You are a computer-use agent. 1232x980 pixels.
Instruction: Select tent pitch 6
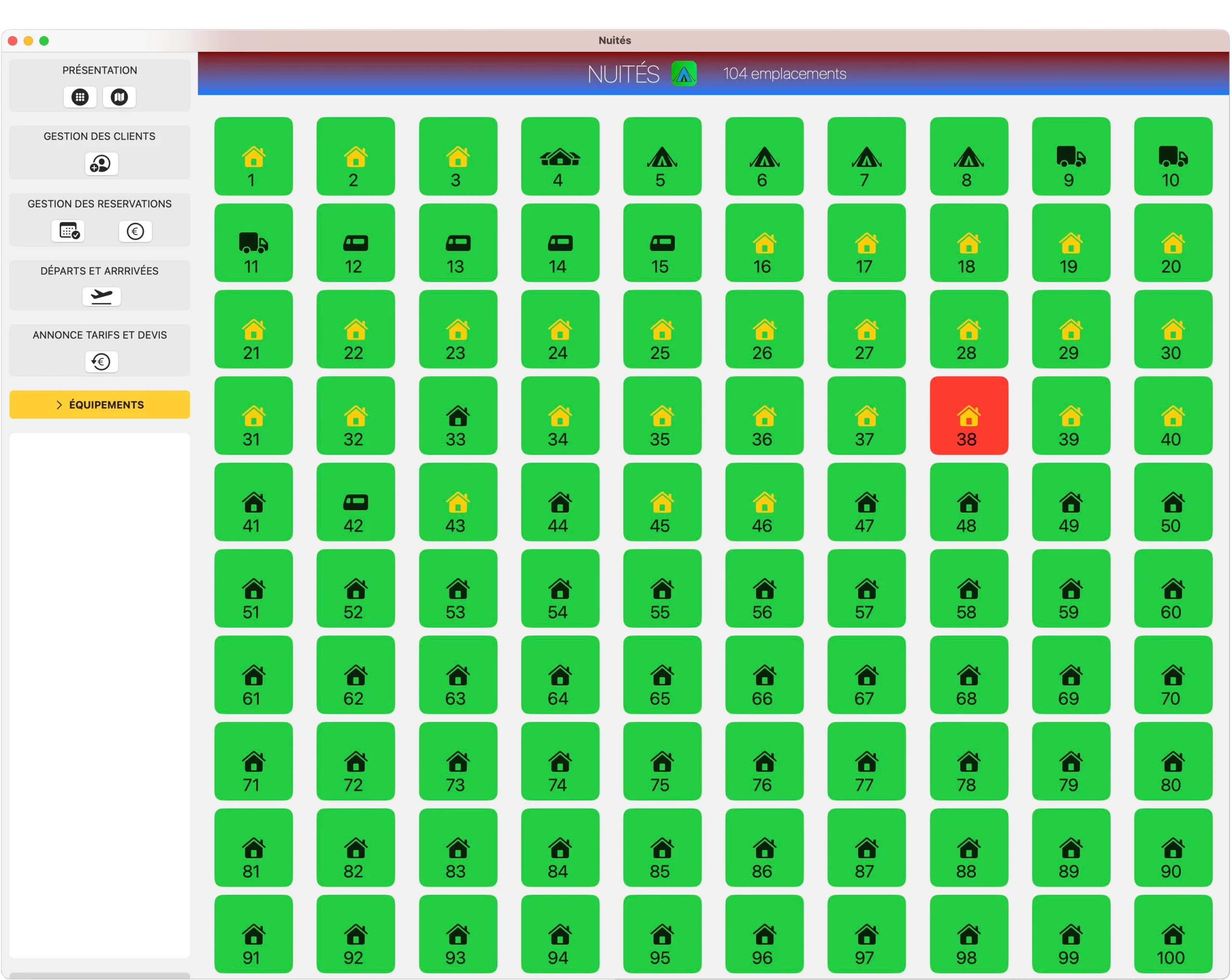pyautogui.click(x=765, y=156)
